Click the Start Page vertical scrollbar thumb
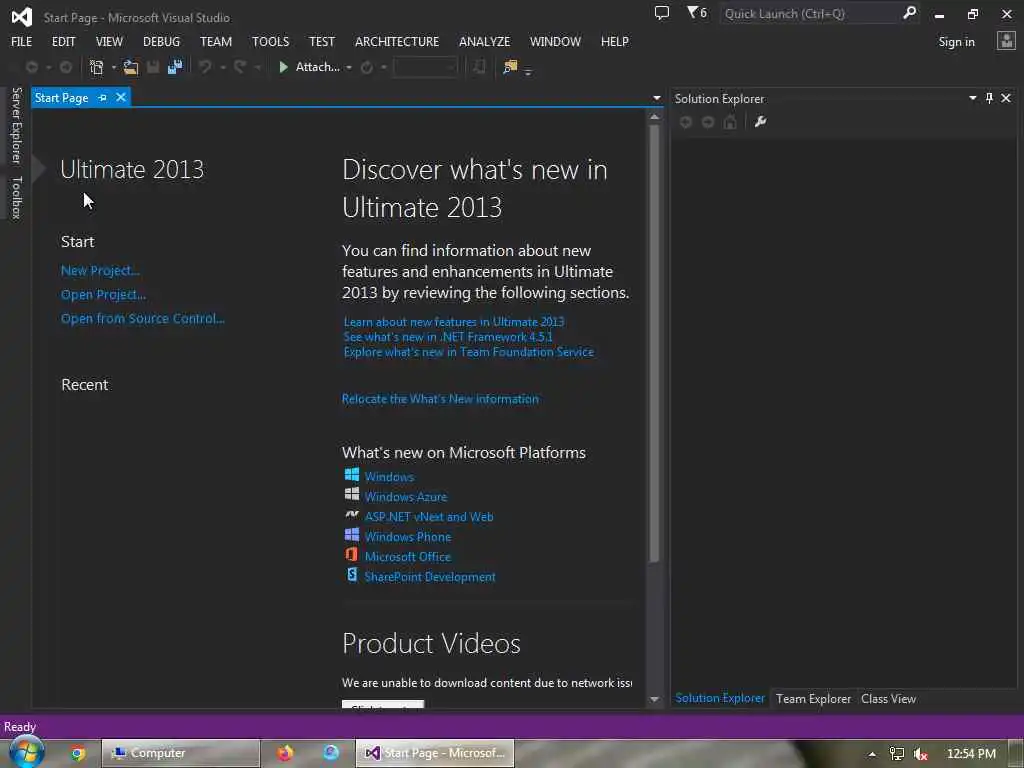Screen dimensions: 1024x768 (654, 344)
